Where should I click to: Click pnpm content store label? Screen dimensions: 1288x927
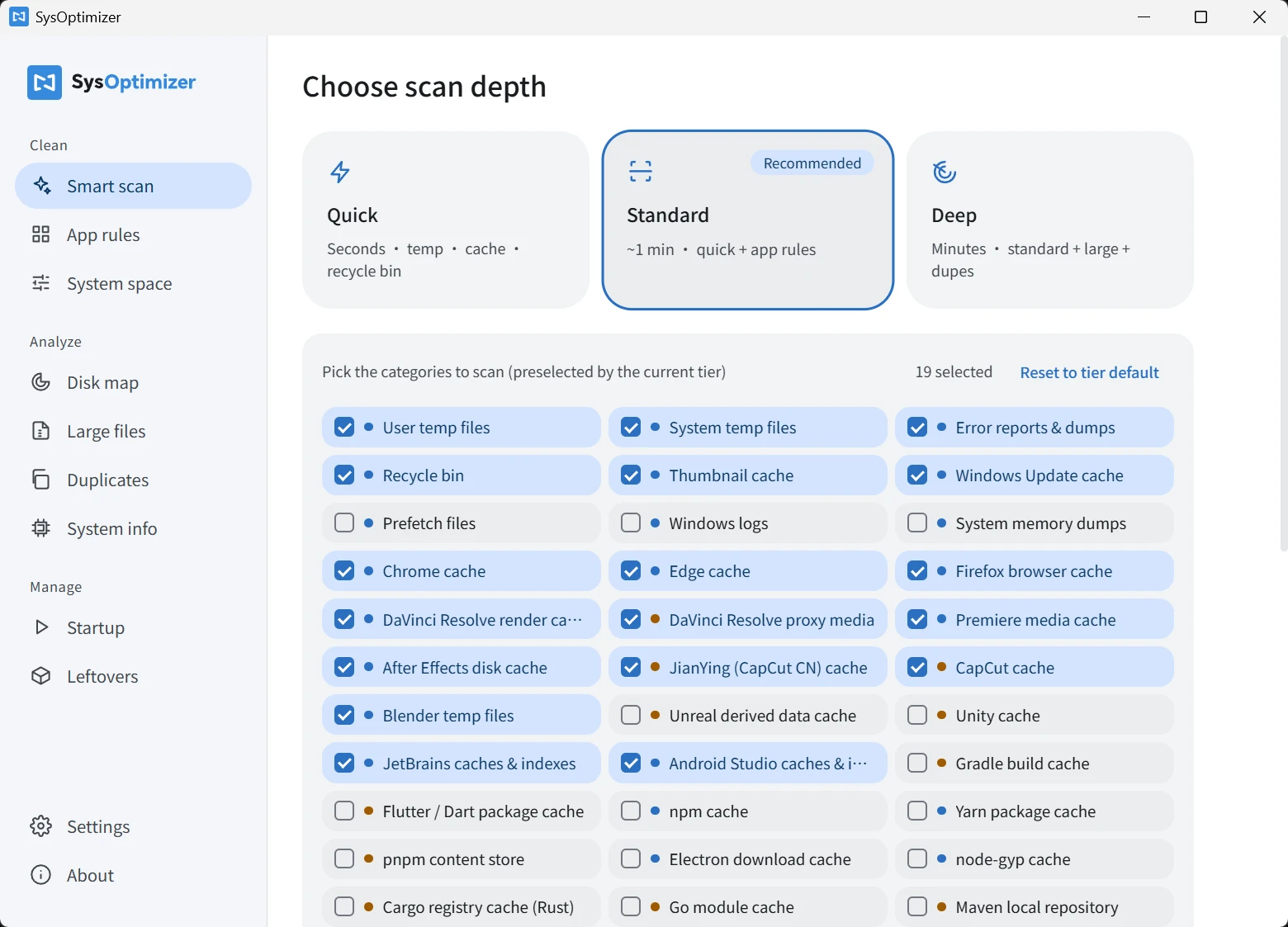[x=453, y=859]
